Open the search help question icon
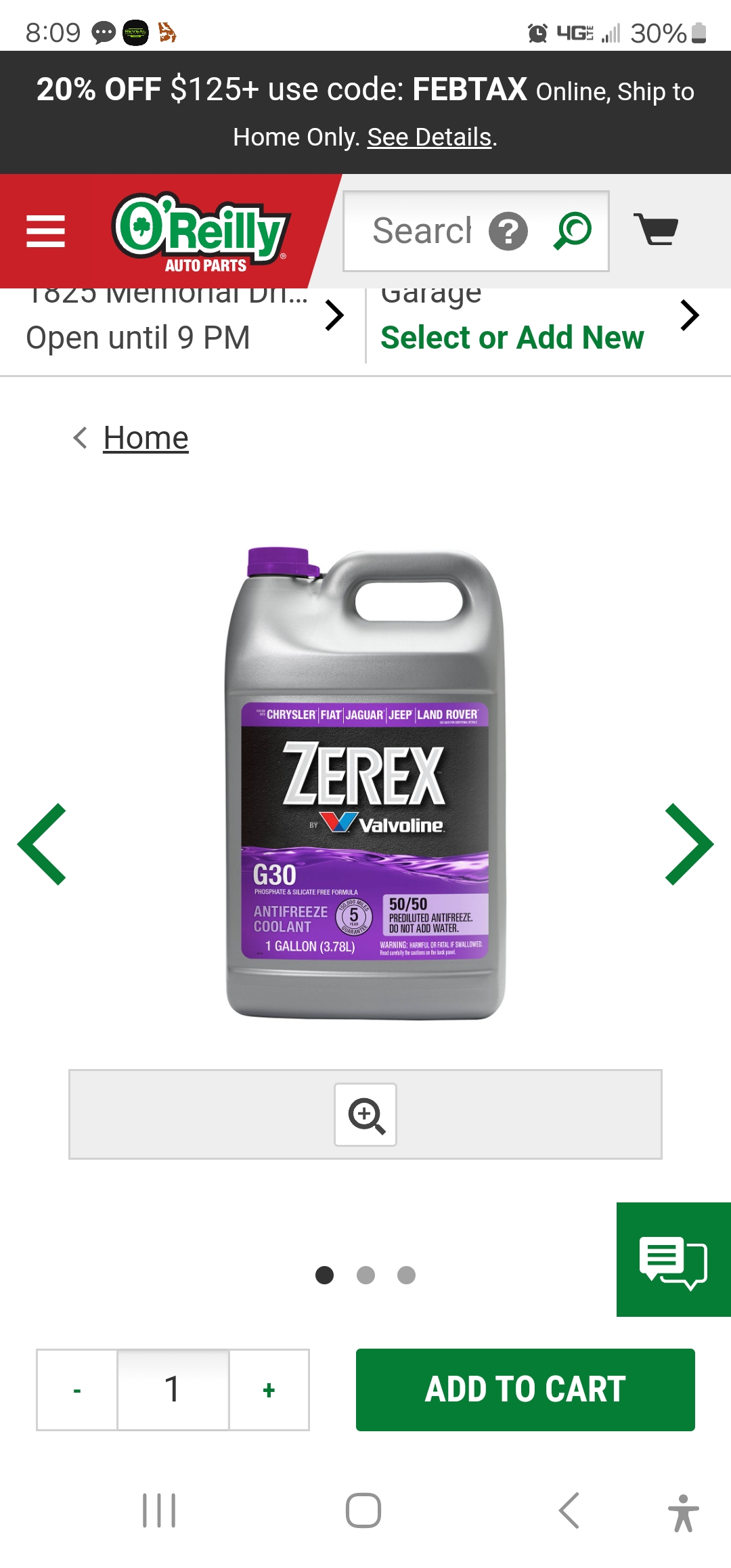The image size is (731, 1568). [508, 232]
